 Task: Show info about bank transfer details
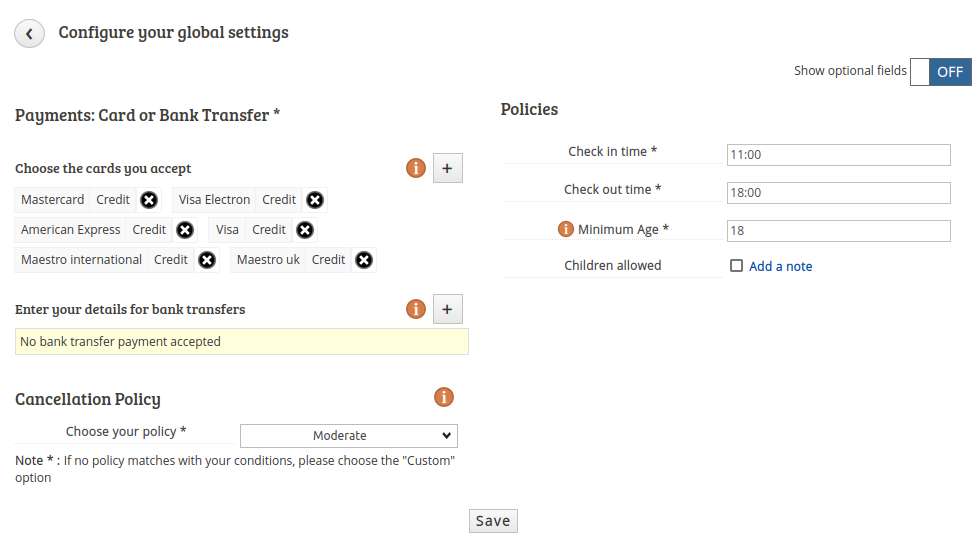[416, 309]
